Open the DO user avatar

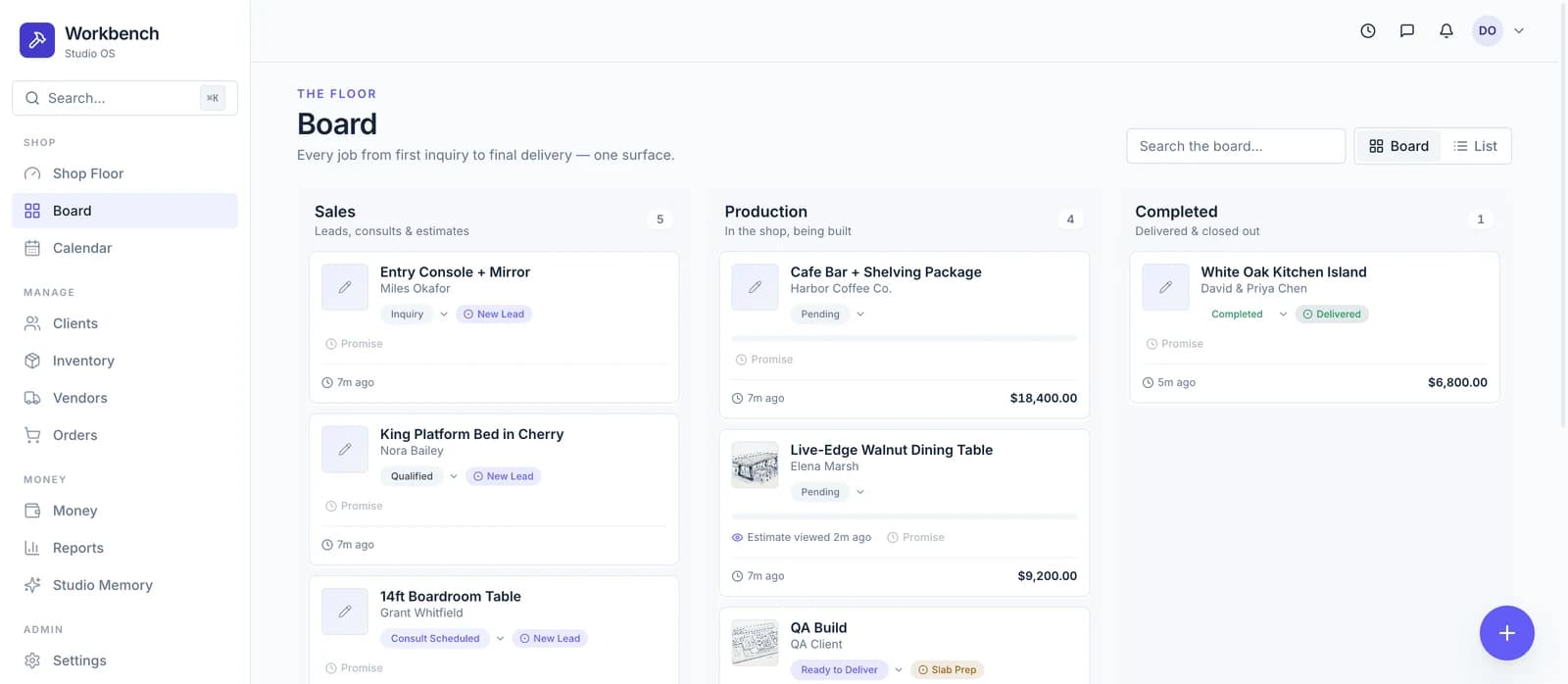tap(1488, 30)
